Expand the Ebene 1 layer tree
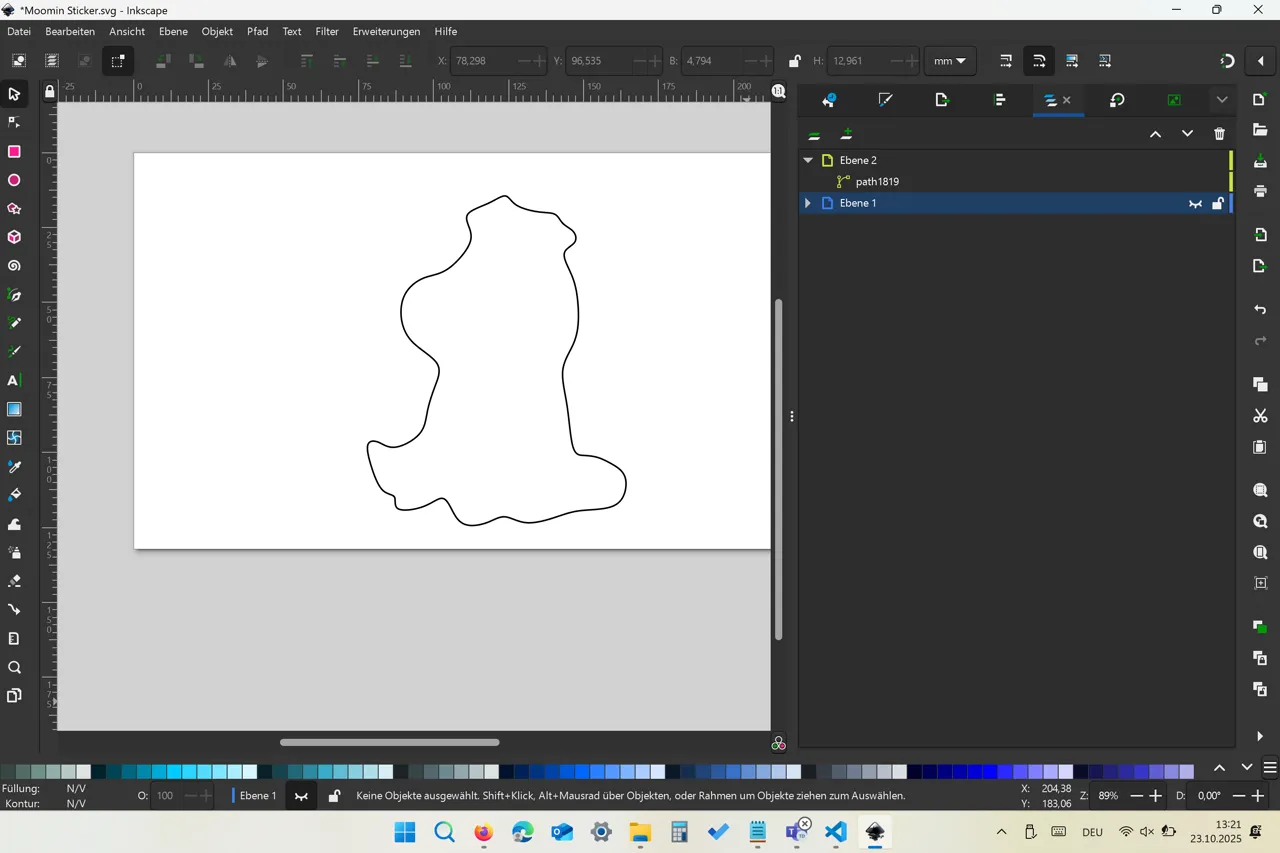 [x=808, y=203]
